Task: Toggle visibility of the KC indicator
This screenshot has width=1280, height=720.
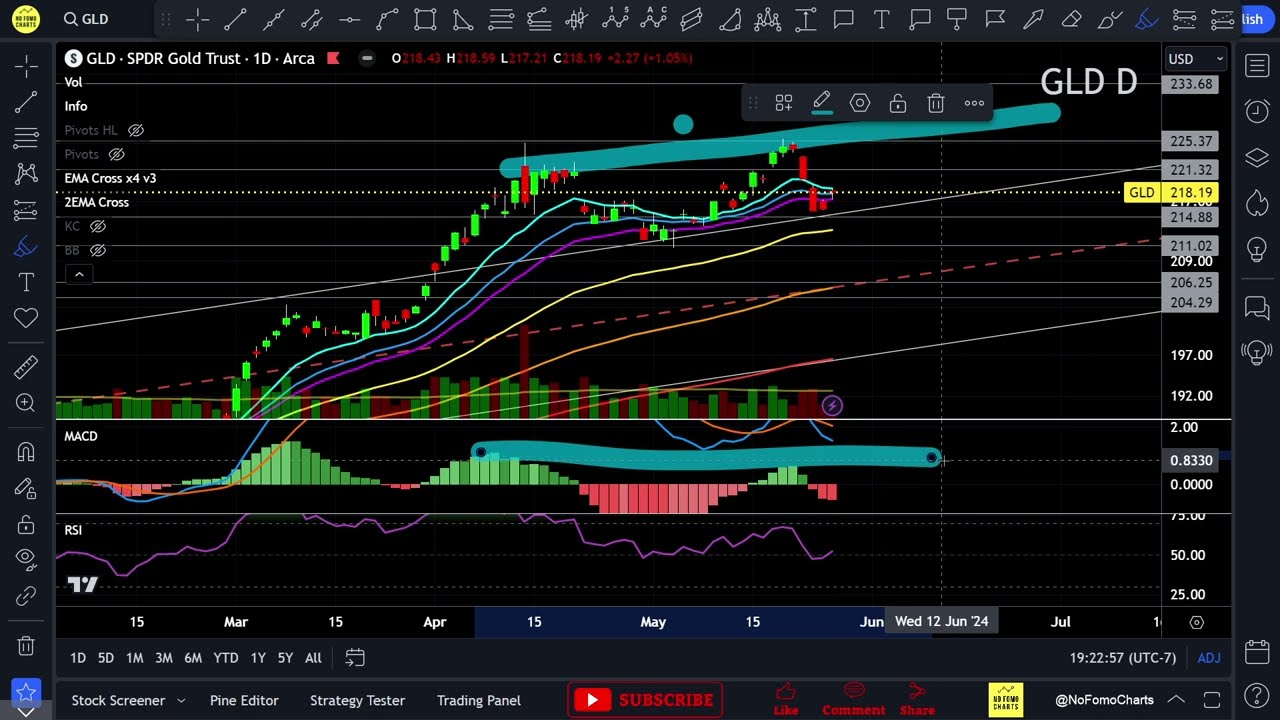Action: (98, 226)
